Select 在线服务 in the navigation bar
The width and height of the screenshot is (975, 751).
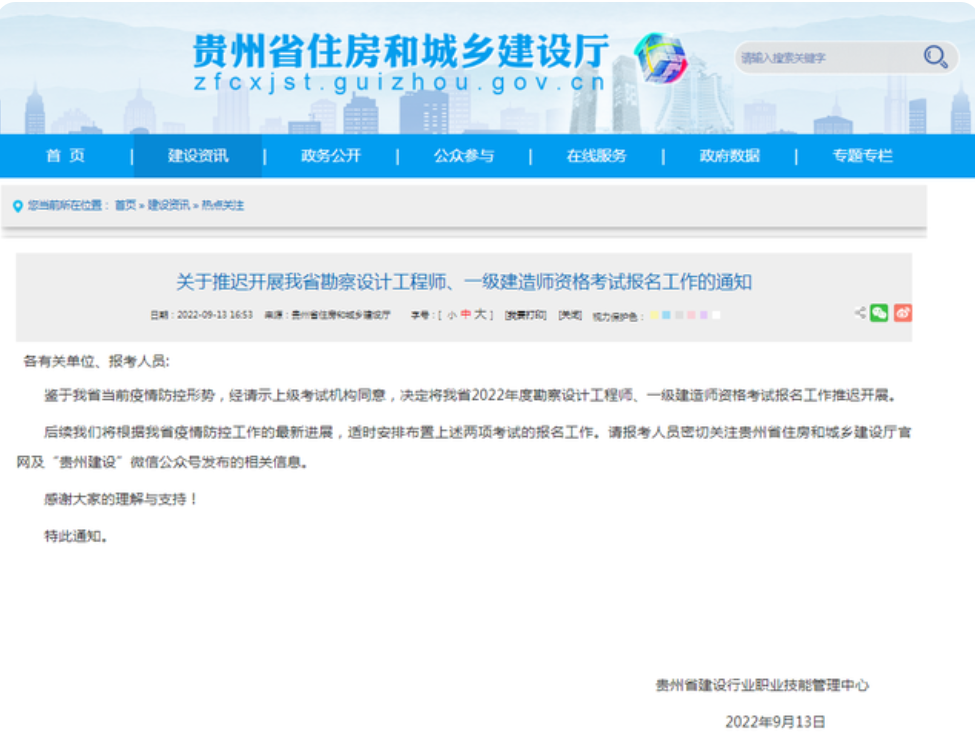pos(596,155)
